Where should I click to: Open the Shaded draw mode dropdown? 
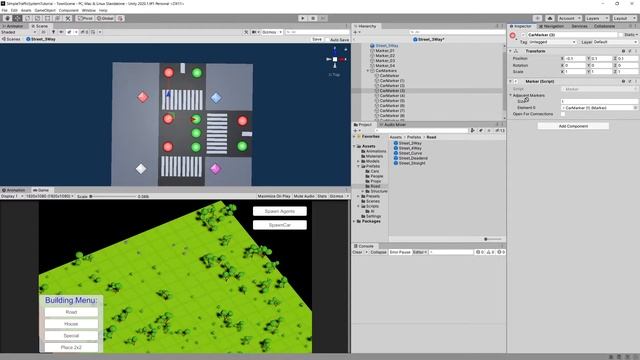[x=18, y=32]
